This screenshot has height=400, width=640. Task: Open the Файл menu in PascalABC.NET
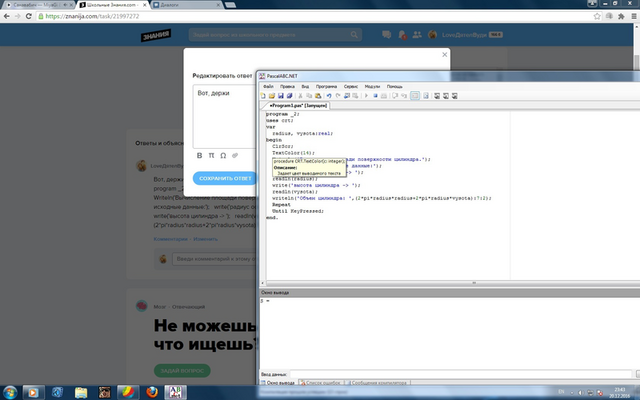pyautogui.click(x=268, y=87)
